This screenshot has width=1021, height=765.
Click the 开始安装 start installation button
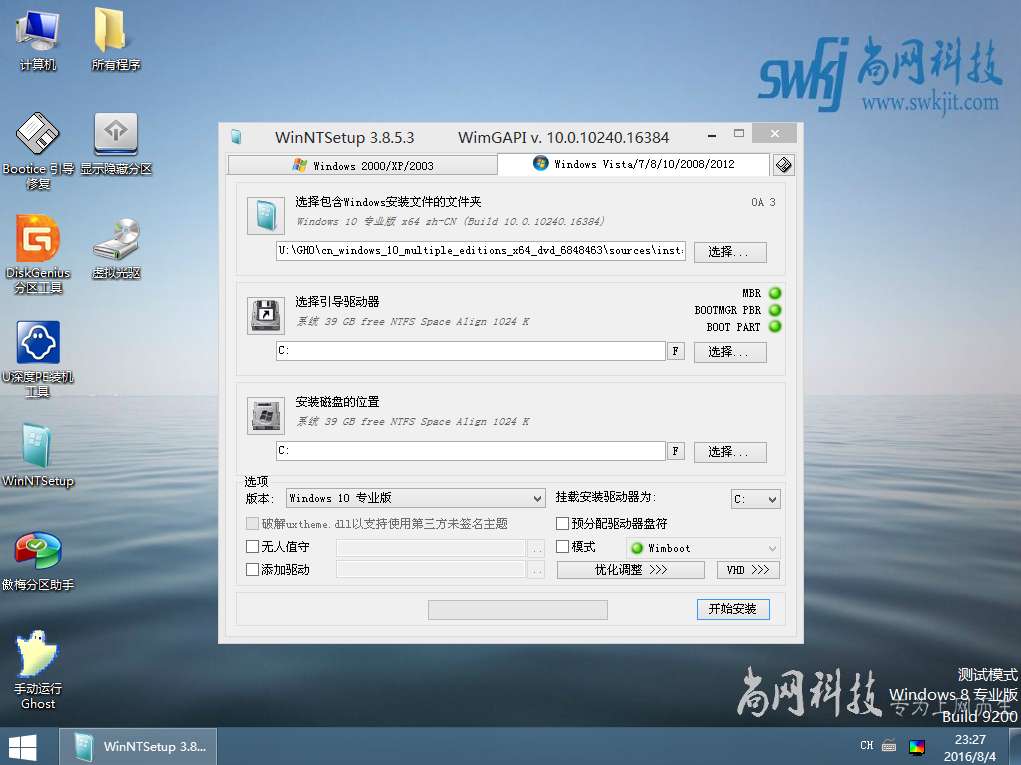click(733, 609)
